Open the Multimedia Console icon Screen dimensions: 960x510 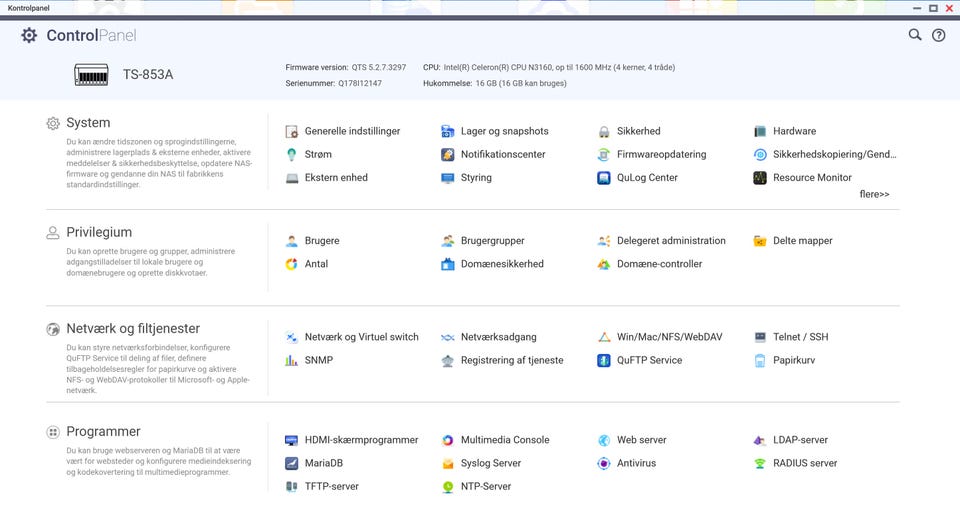(x=448, y=440)
